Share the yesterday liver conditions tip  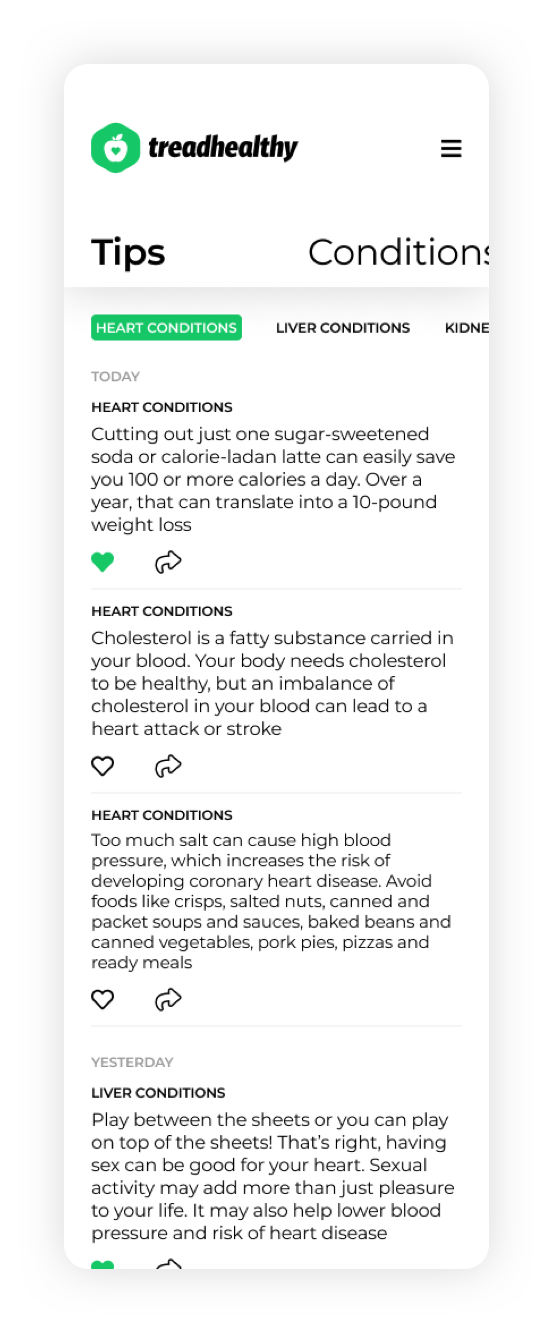click(x=168, y=1264)
